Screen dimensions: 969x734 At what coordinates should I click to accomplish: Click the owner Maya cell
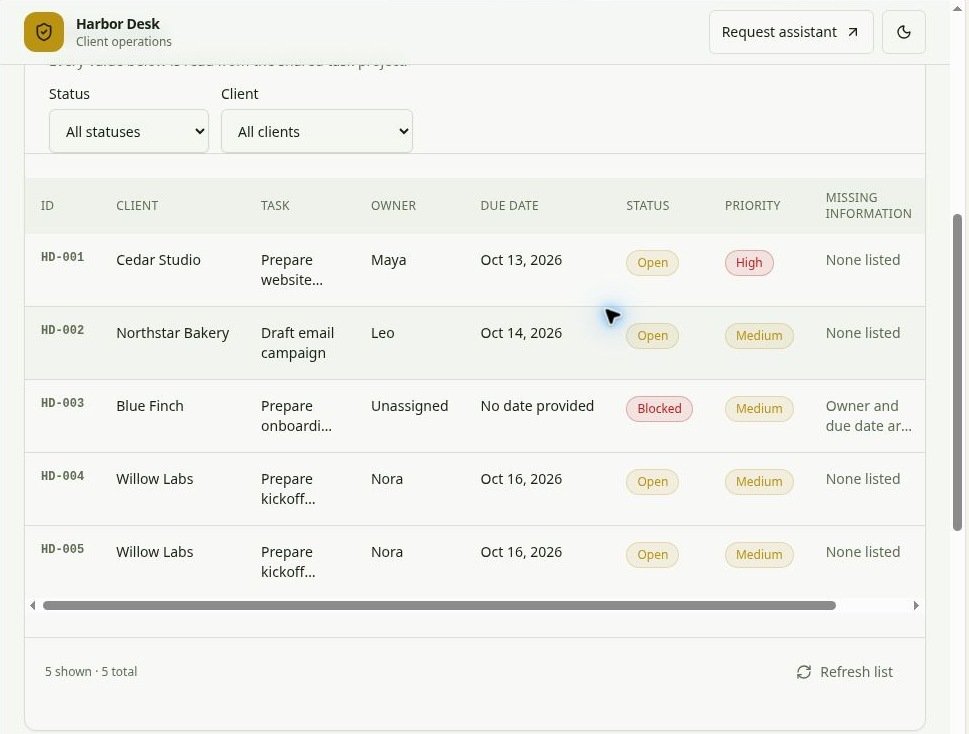(388, 260)
